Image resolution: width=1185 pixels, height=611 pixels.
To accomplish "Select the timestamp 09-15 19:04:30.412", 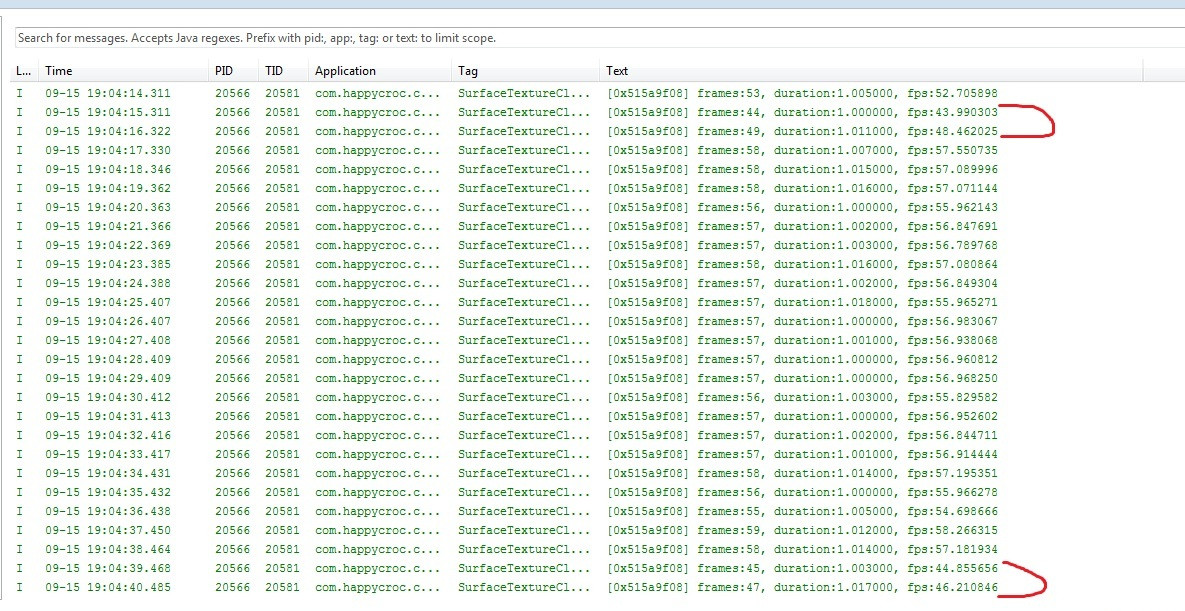I will pos(107,397).
